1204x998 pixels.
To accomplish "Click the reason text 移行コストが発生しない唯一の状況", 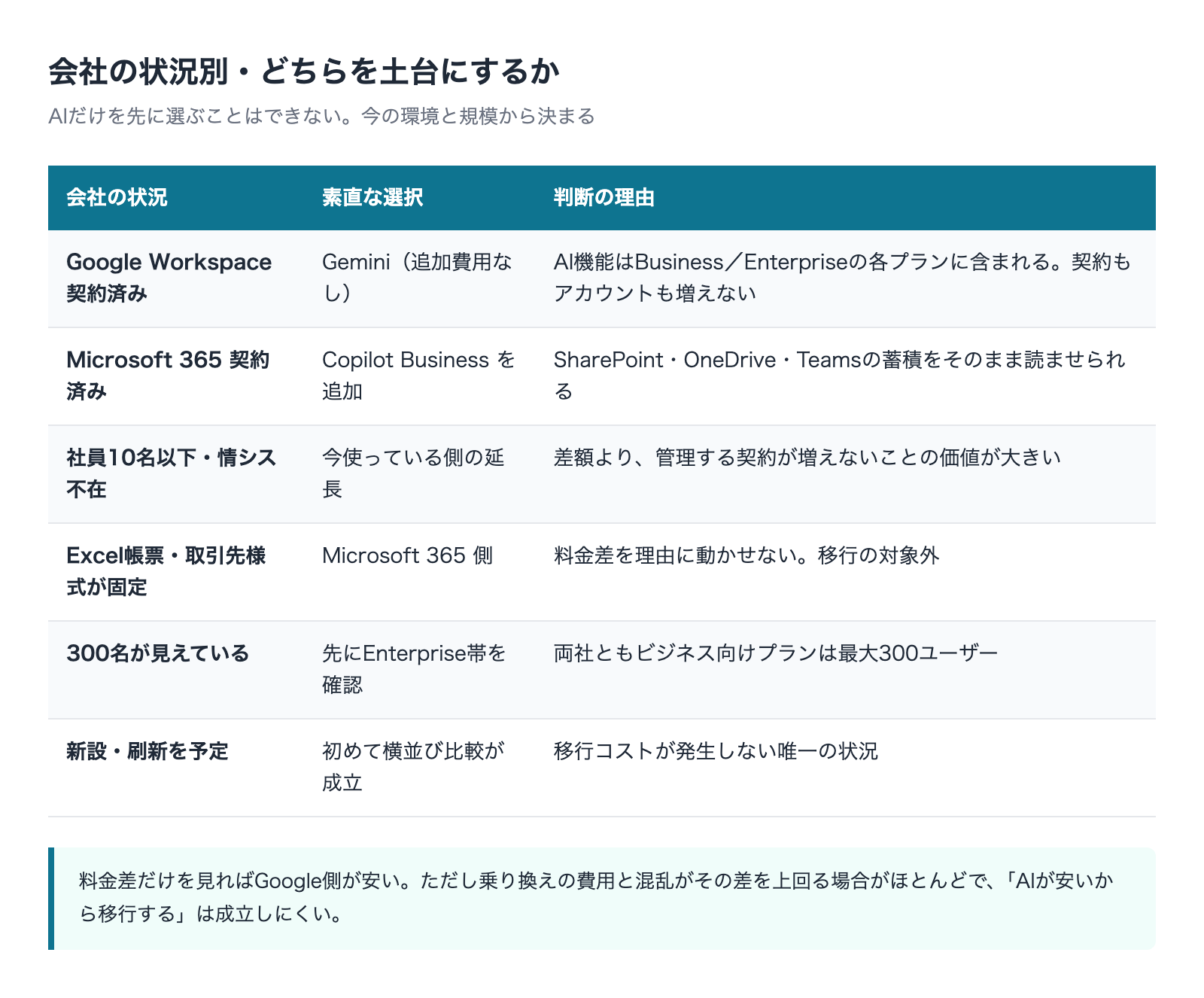I will [716, 751].
